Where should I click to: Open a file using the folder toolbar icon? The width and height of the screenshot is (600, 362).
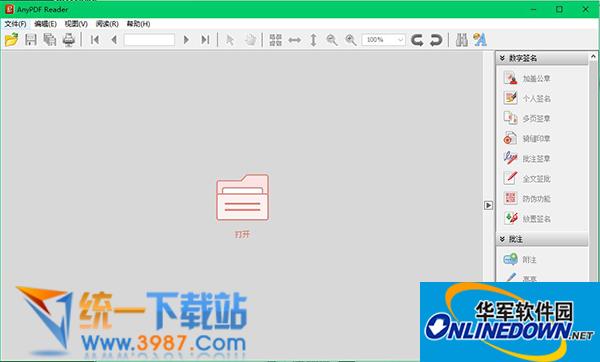pos(11,39)
